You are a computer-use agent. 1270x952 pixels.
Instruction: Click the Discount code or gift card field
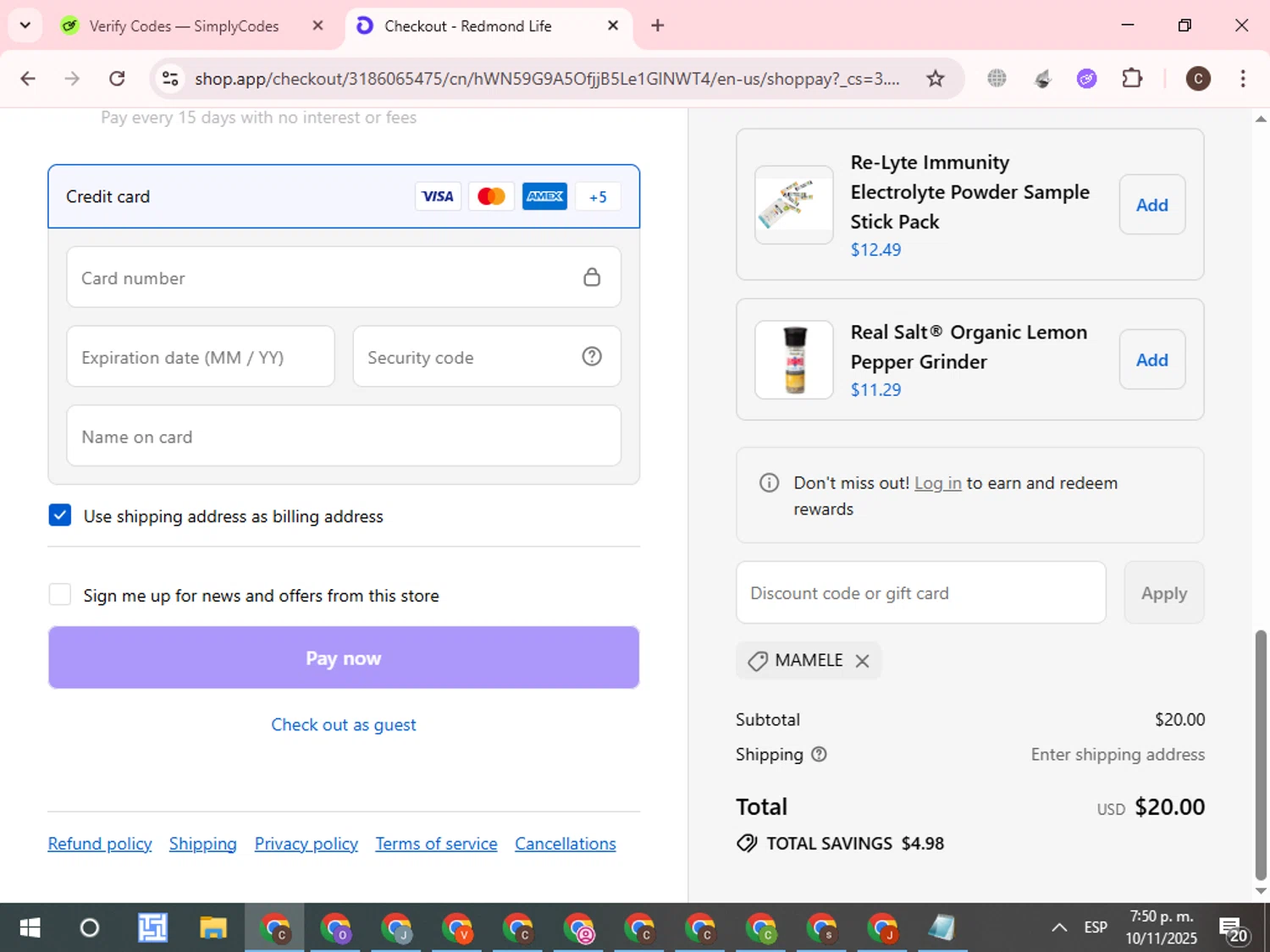pos(921,593)
